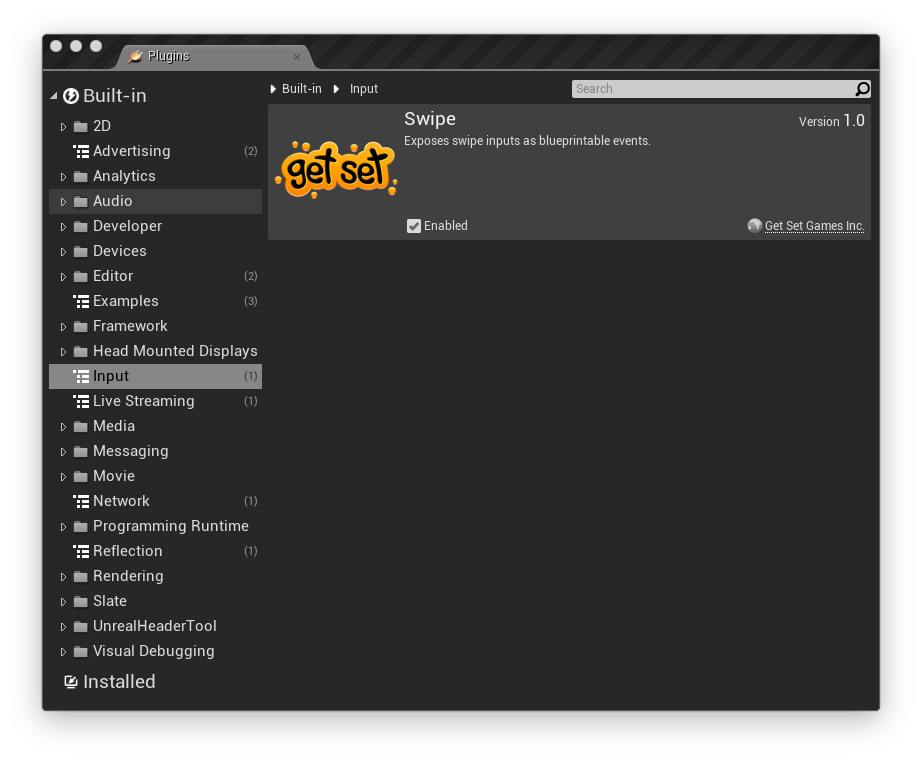Click the Installed category icon

(x=71, y=682)
